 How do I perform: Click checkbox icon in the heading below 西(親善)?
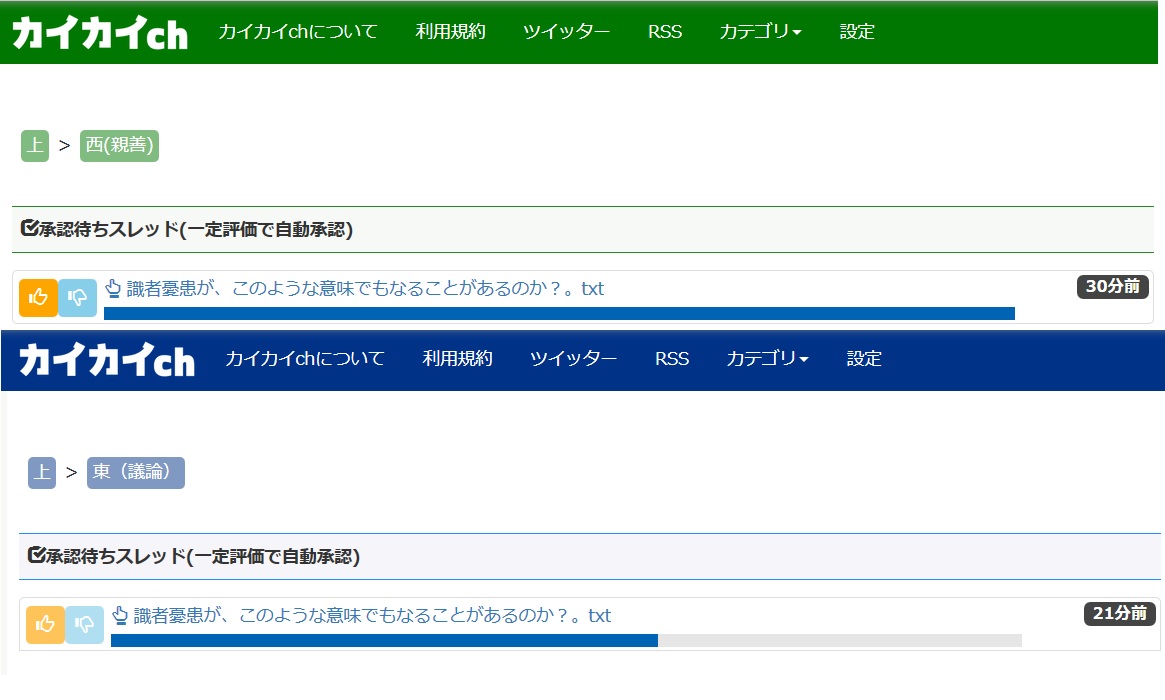29,230
